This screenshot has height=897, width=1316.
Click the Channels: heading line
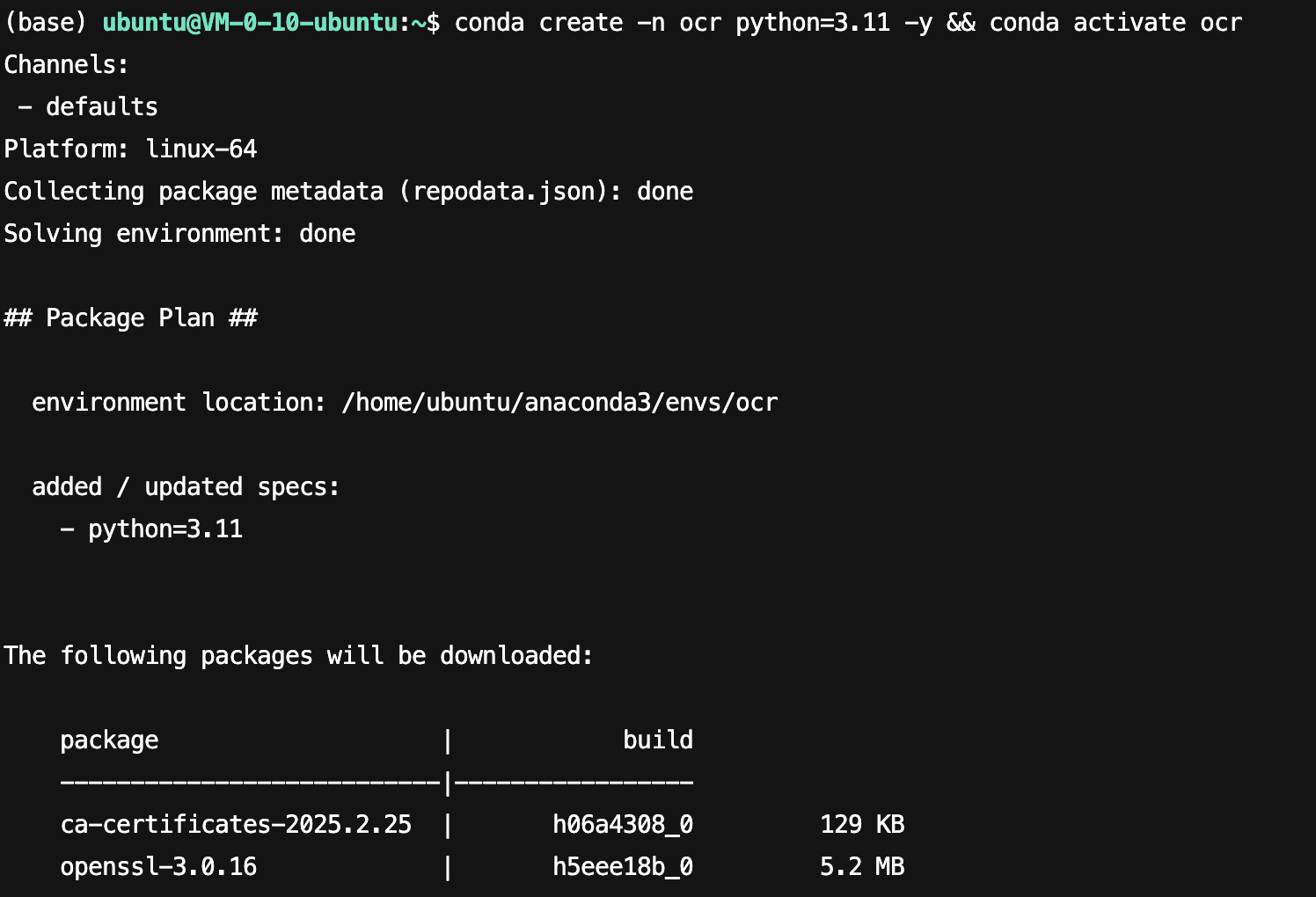click(x=67, y=64)
